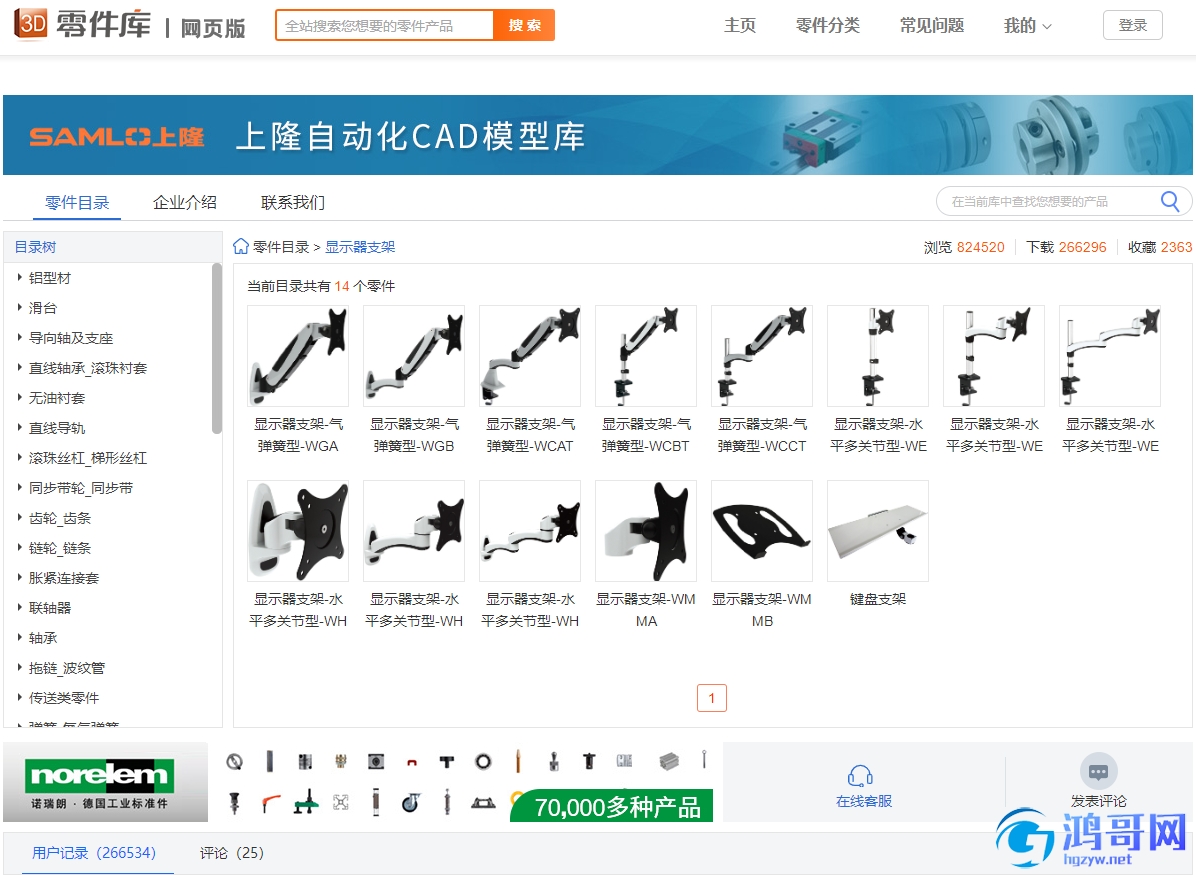Image resolution: width=1196 pixels, height=875 pixels.
Task: Open 零件分类 in the top navigation
Action: (828, 26)
